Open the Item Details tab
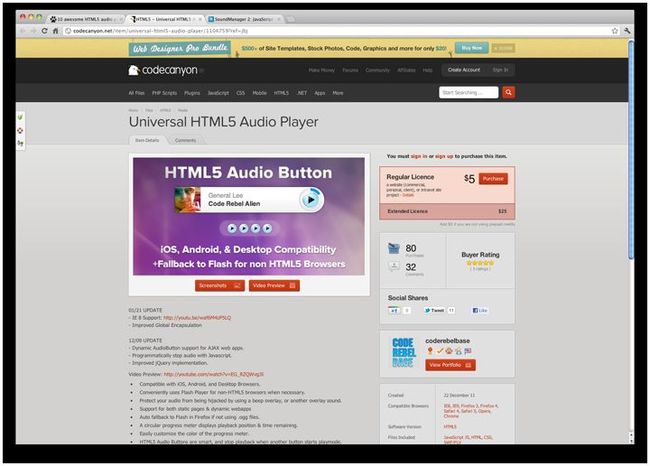 (147, 140)
